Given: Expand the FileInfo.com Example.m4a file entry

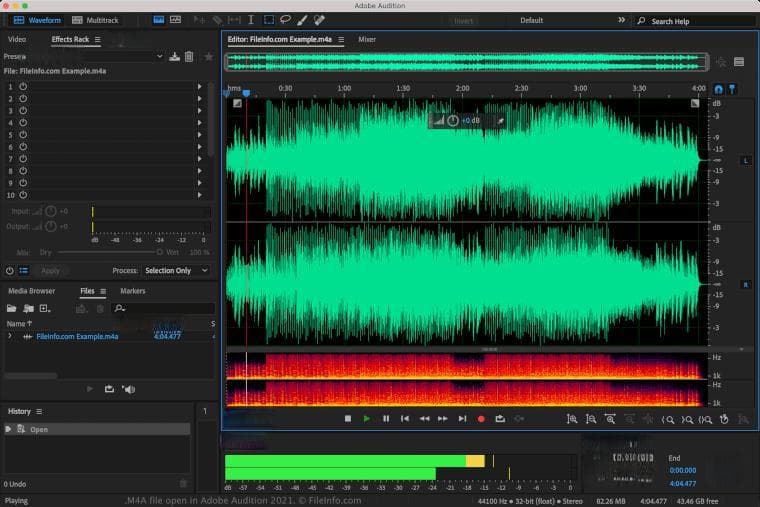Looking at the screenshot, I should 9,335.
